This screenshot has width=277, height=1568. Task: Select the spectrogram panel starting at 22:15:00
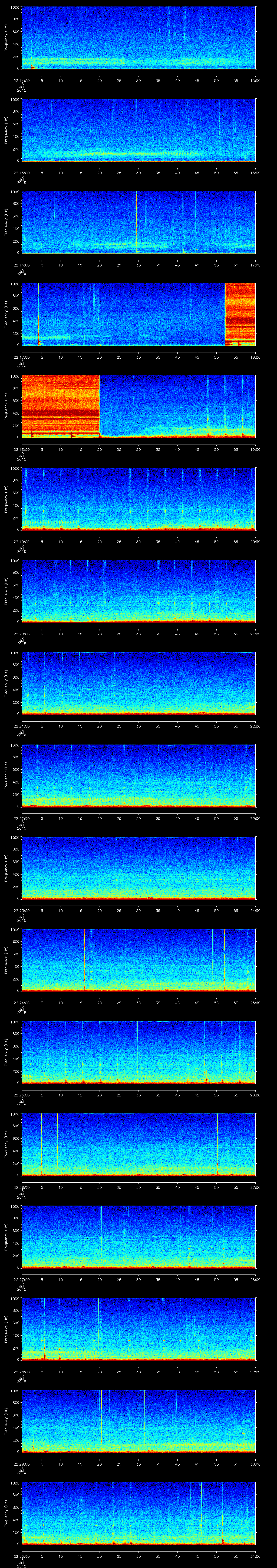[138, 130]
